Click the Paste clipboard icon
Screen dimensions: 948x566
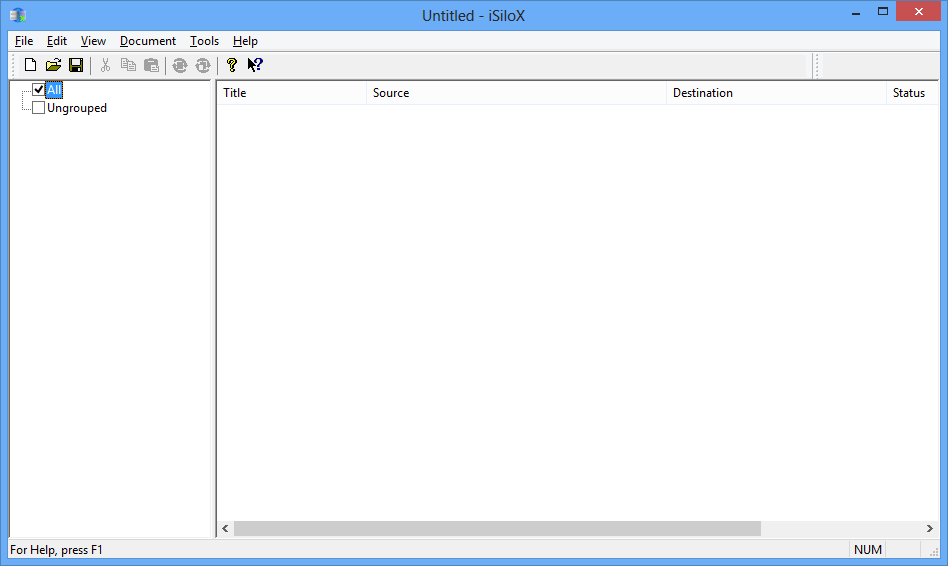[x=151, y=65]
